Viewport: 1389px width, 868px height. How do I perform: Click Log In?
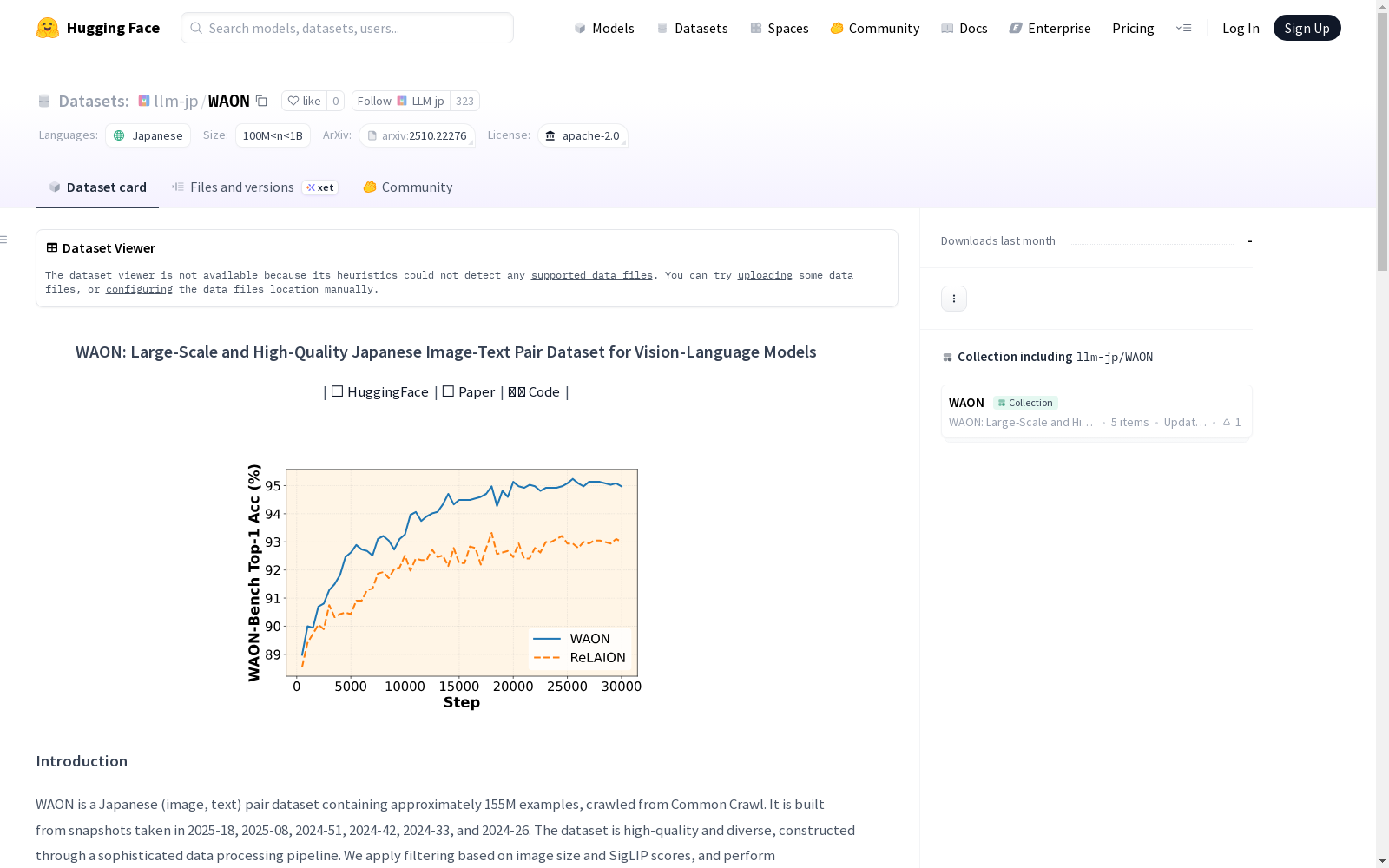1241,28
